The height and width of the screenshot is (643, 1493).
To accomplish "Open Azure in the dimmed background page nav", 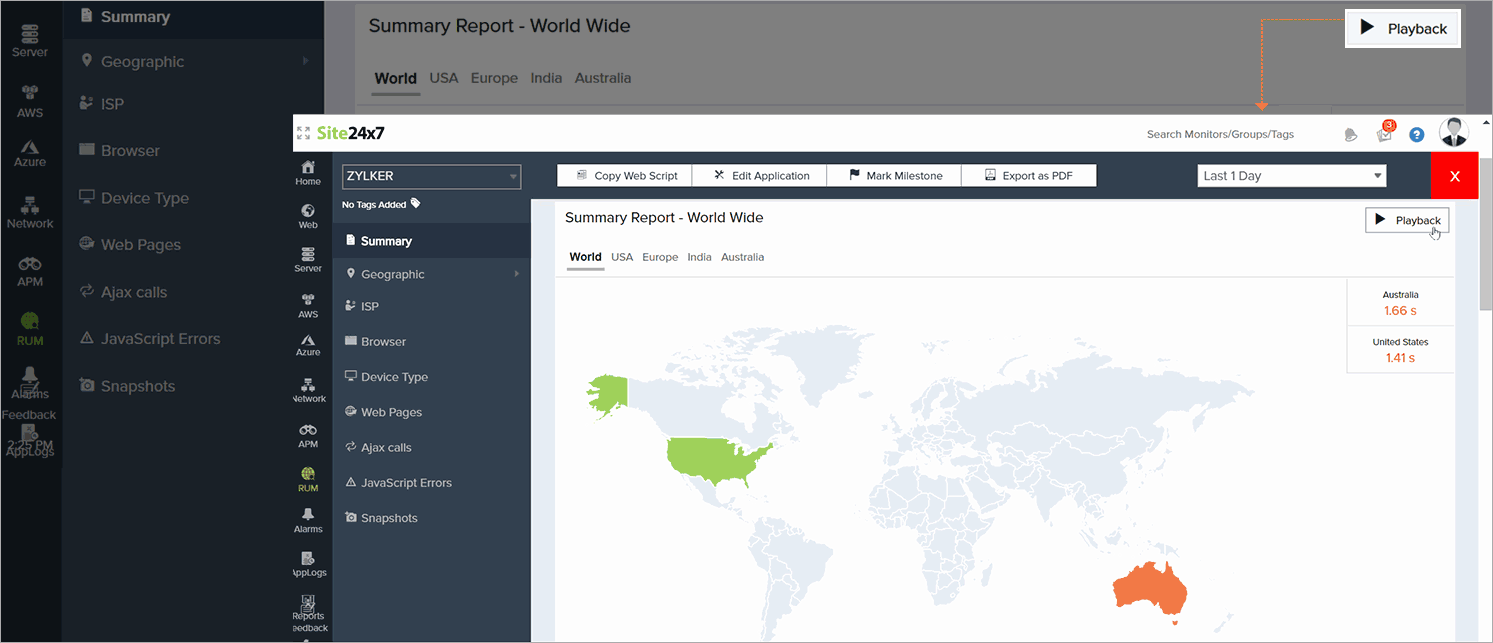I will [30, 152].
